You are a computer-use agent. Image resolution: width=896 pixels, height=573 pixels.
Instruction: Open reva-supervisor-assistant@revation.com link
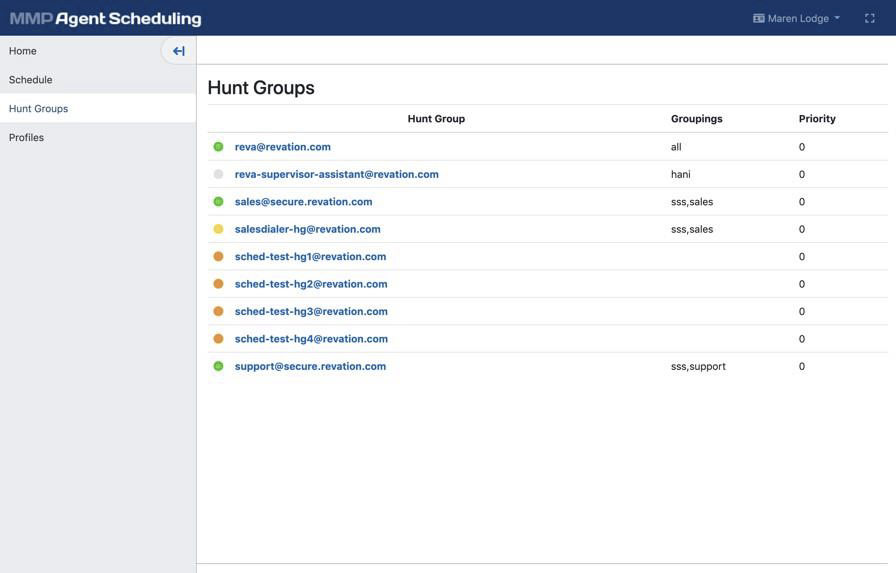click(x=336, y=174)
